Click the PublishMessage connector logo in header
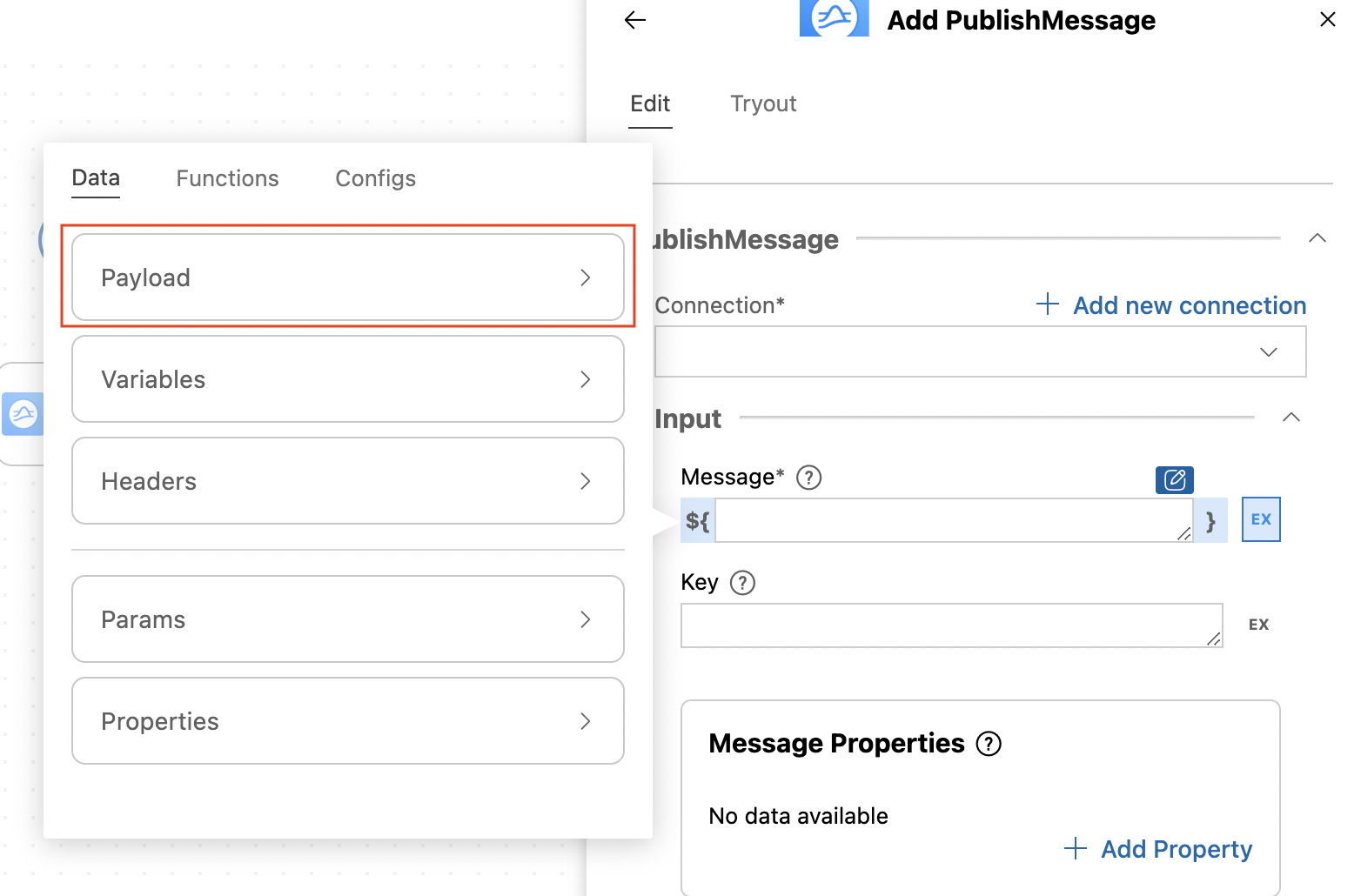The height and width of the screenshot is (896, 1361). (834, 17)
